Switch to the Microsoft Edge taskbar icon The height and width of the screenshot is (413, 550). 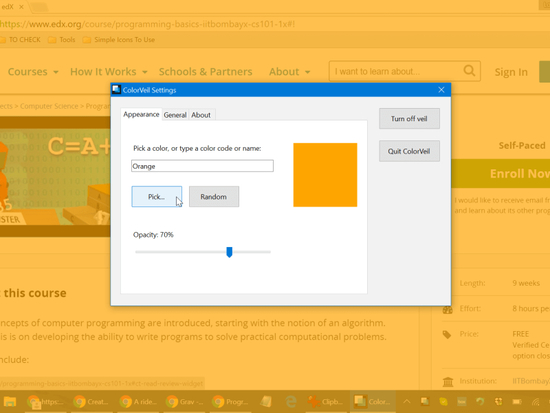tap(291, 401)
